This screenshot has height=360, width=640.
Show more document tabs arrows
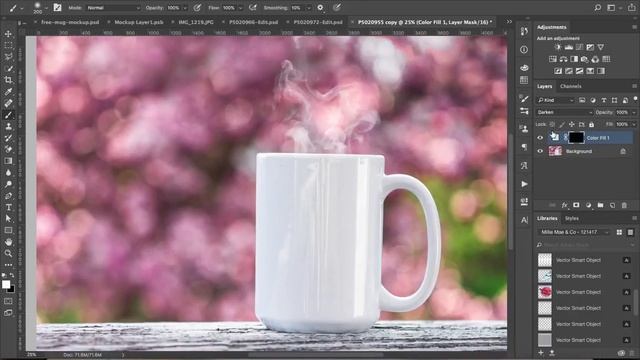point(509,22)
